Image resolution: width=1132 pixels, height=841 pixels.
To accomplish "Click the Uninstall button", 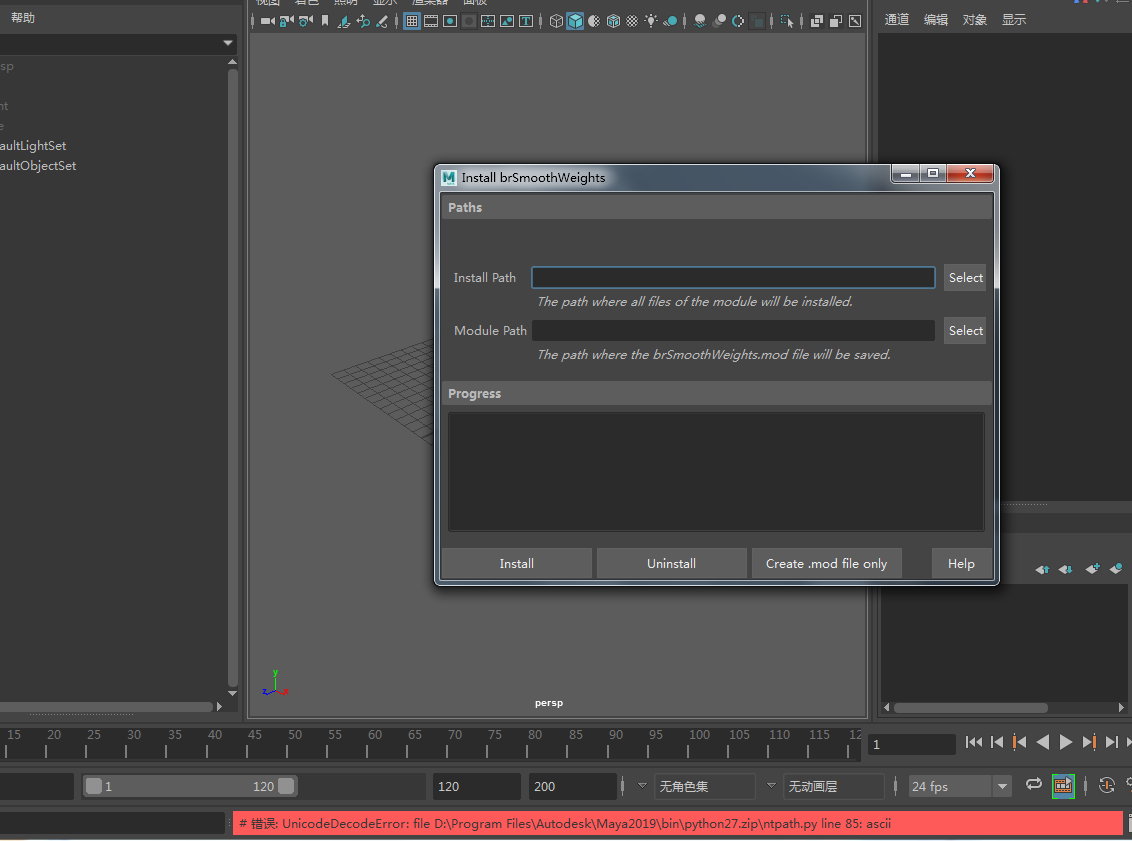I will (671, 563).
